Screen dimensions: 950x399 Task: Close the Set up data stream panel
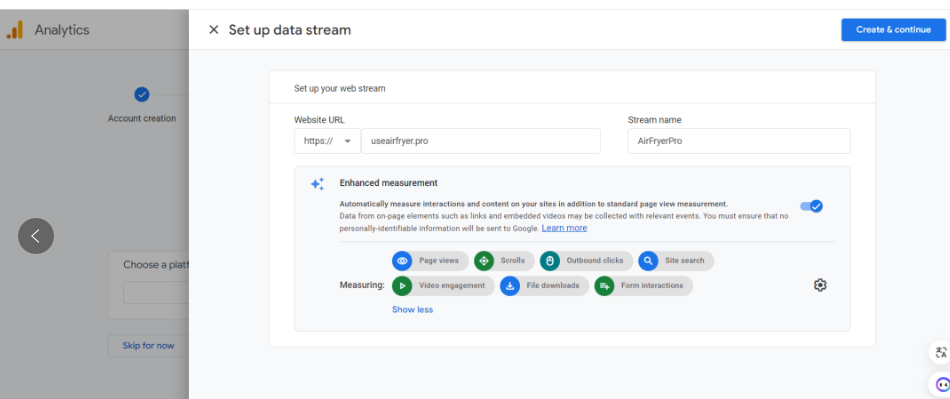(x=213, y=30)
